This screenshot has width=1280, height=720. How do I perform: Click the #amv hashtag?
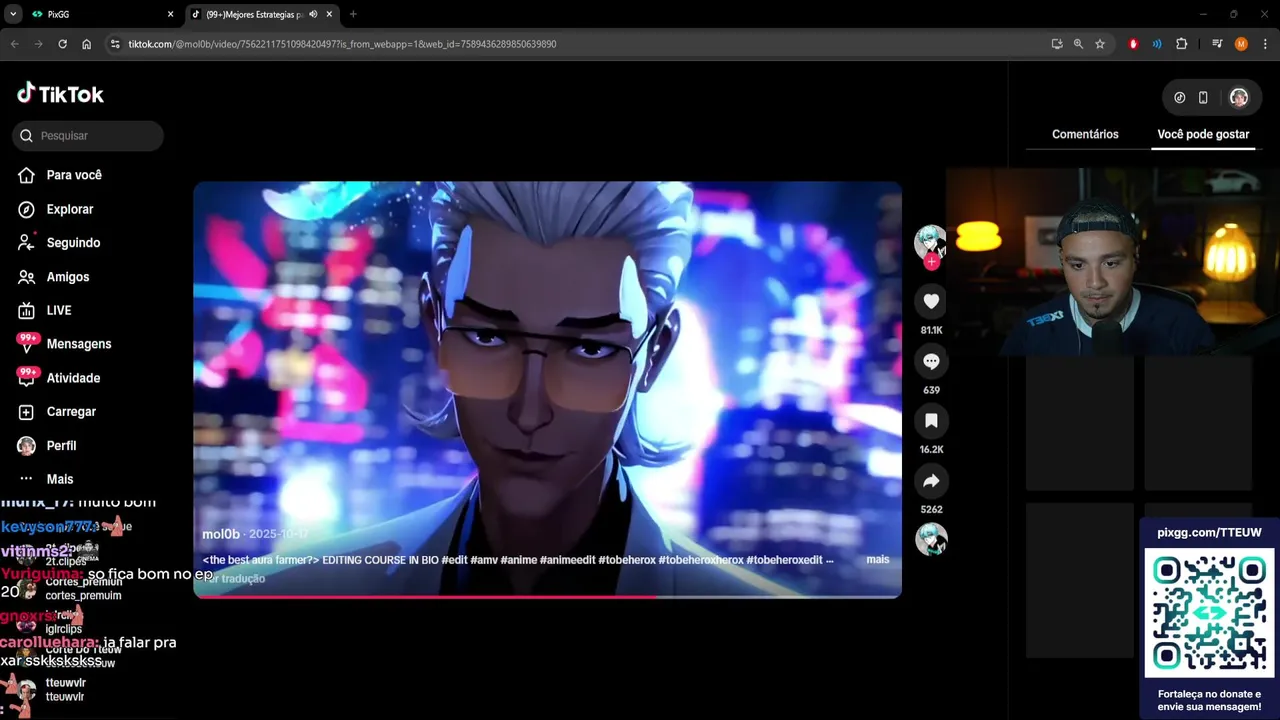pos(484,560)
